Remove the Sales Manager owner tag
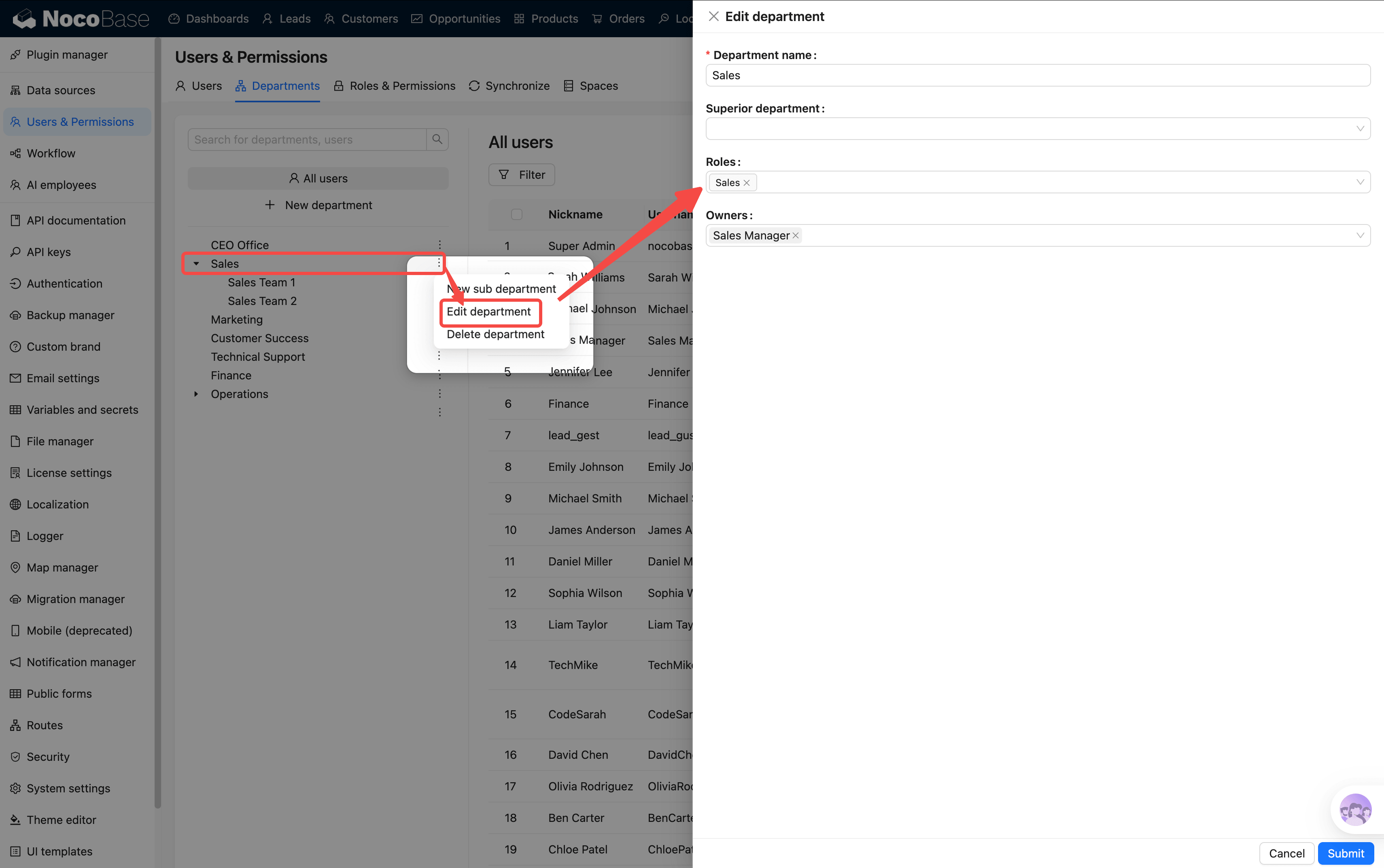Screen dimensions: 1384x868 (795, 235)
